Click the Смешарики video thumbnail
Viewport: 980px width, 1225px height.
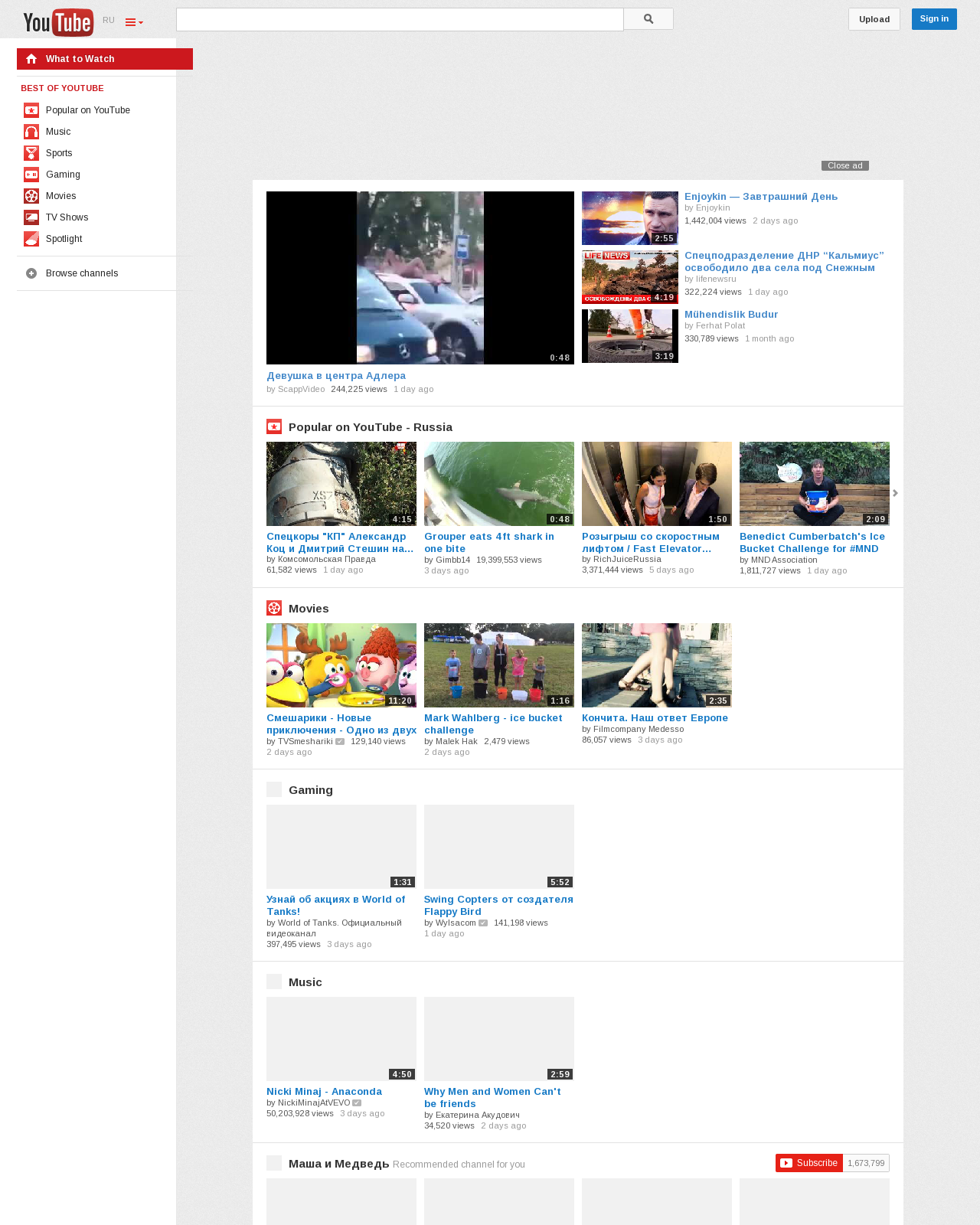[x=341, y=665]
